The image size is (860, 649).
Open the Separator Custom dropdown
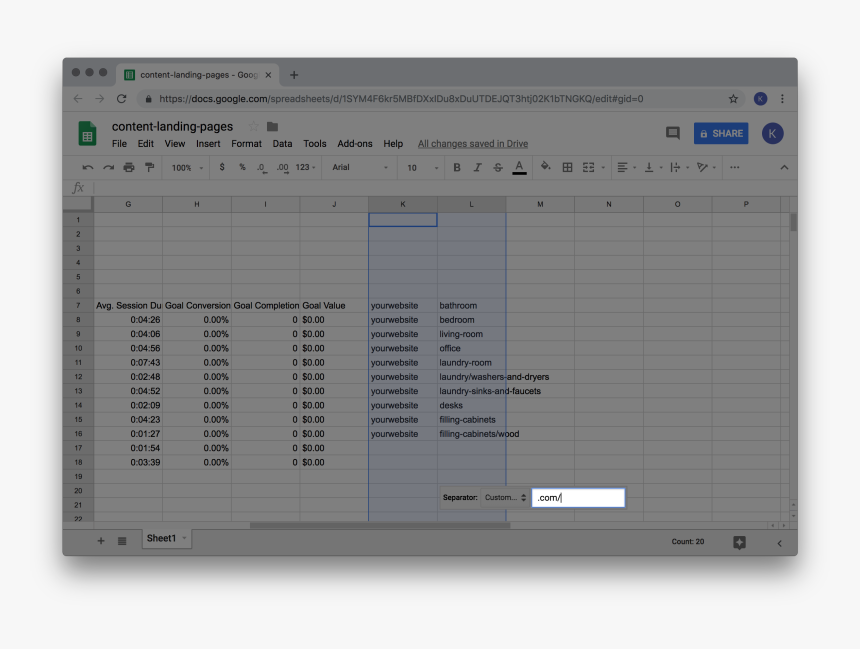click(x=505, y=498)
